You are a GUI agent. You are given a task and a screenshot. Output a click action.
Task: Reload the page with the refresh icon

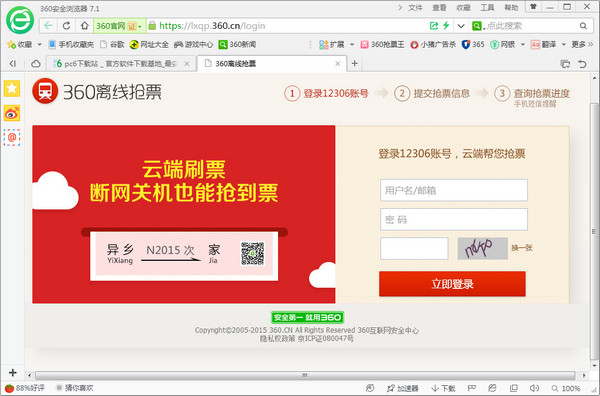point(66,26)
